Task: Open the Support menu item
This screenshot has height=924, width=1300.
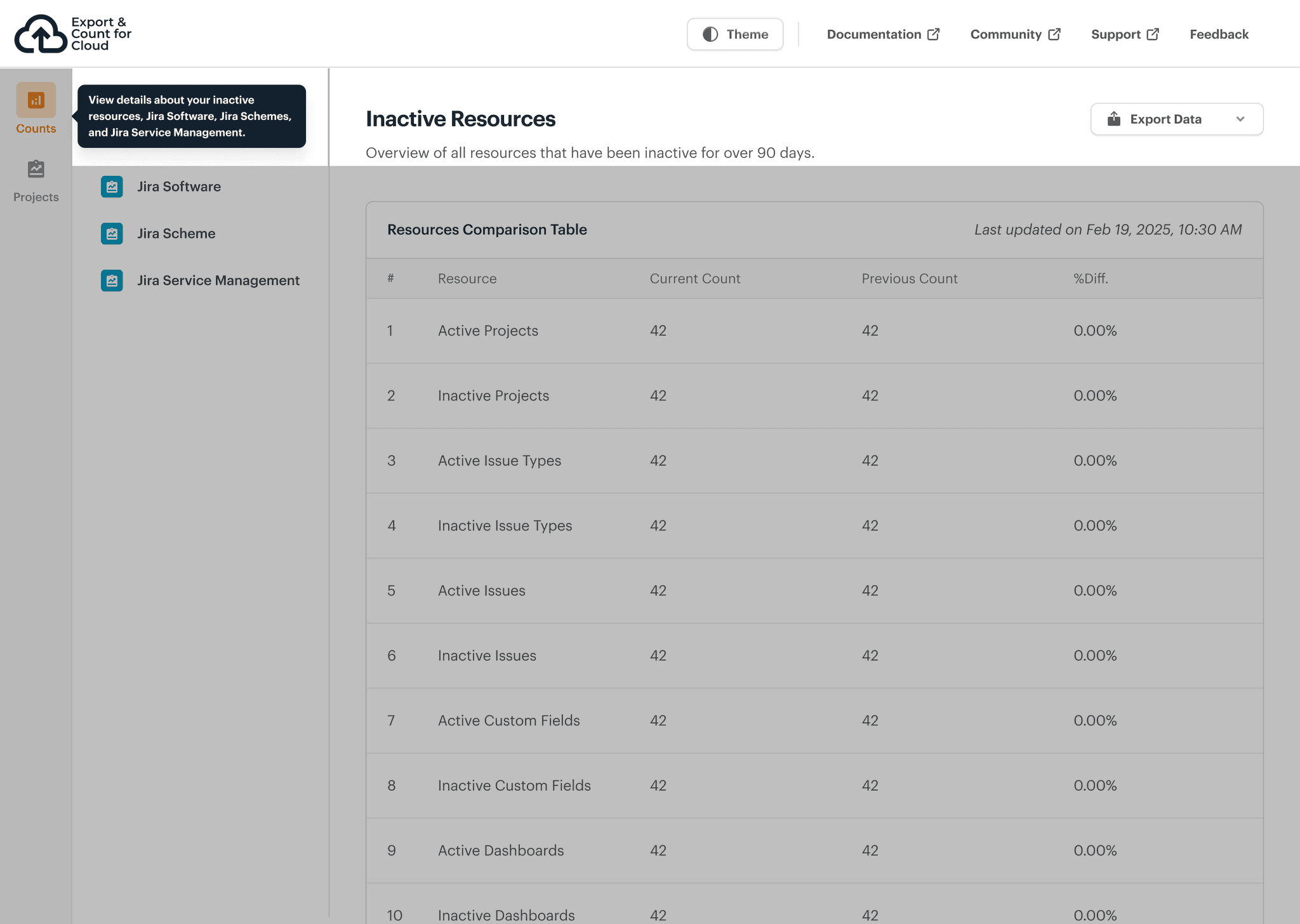Action: tap(1117, 34)
